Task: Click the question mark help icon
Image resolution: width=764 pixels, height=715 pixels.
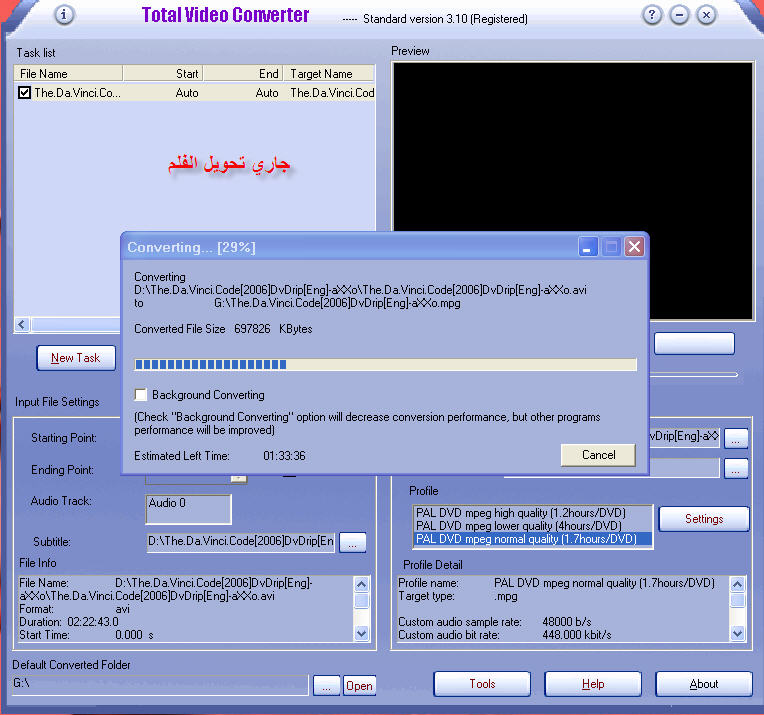Action: [x=652, y=15]
